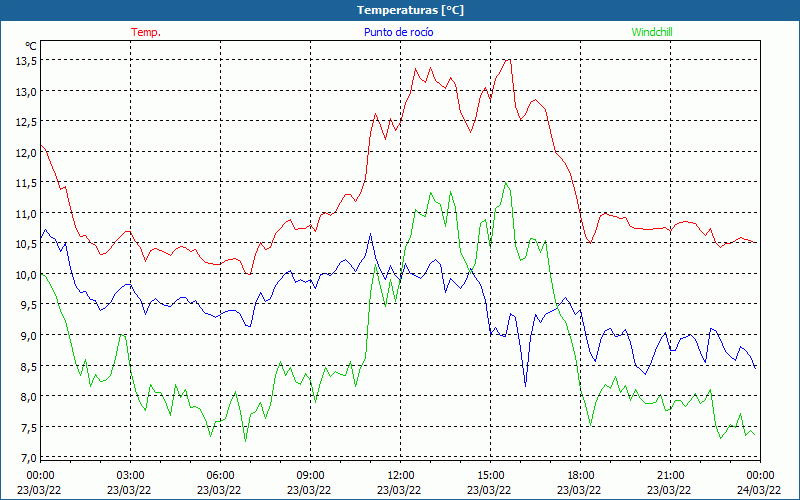Click the '7,5' y-axis value
This screenshot has height=500, width=800.
point(29,428)
